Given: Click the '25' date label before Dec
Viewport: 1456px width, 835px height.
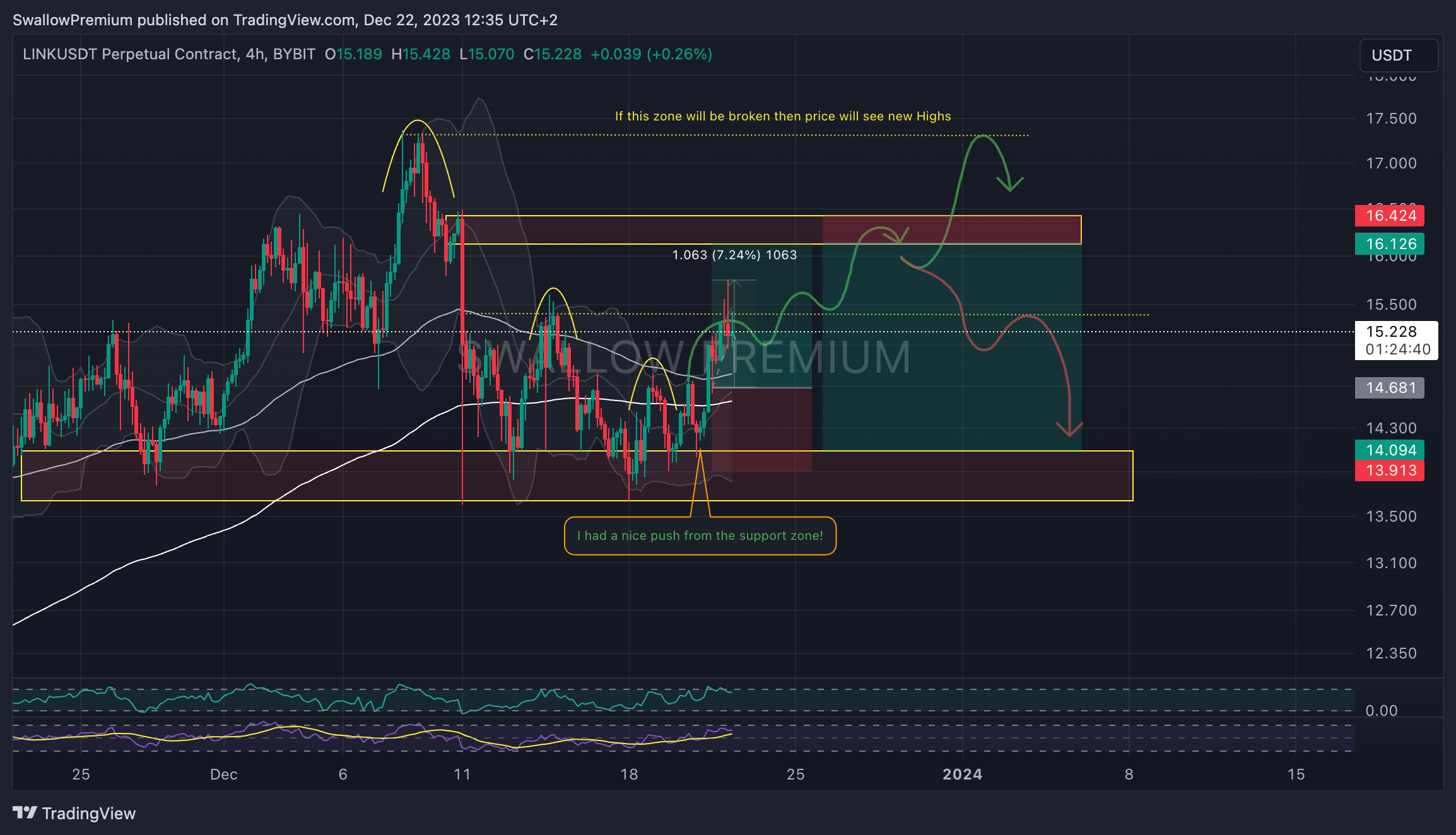Looking at the screenshot, I should 81,774.
